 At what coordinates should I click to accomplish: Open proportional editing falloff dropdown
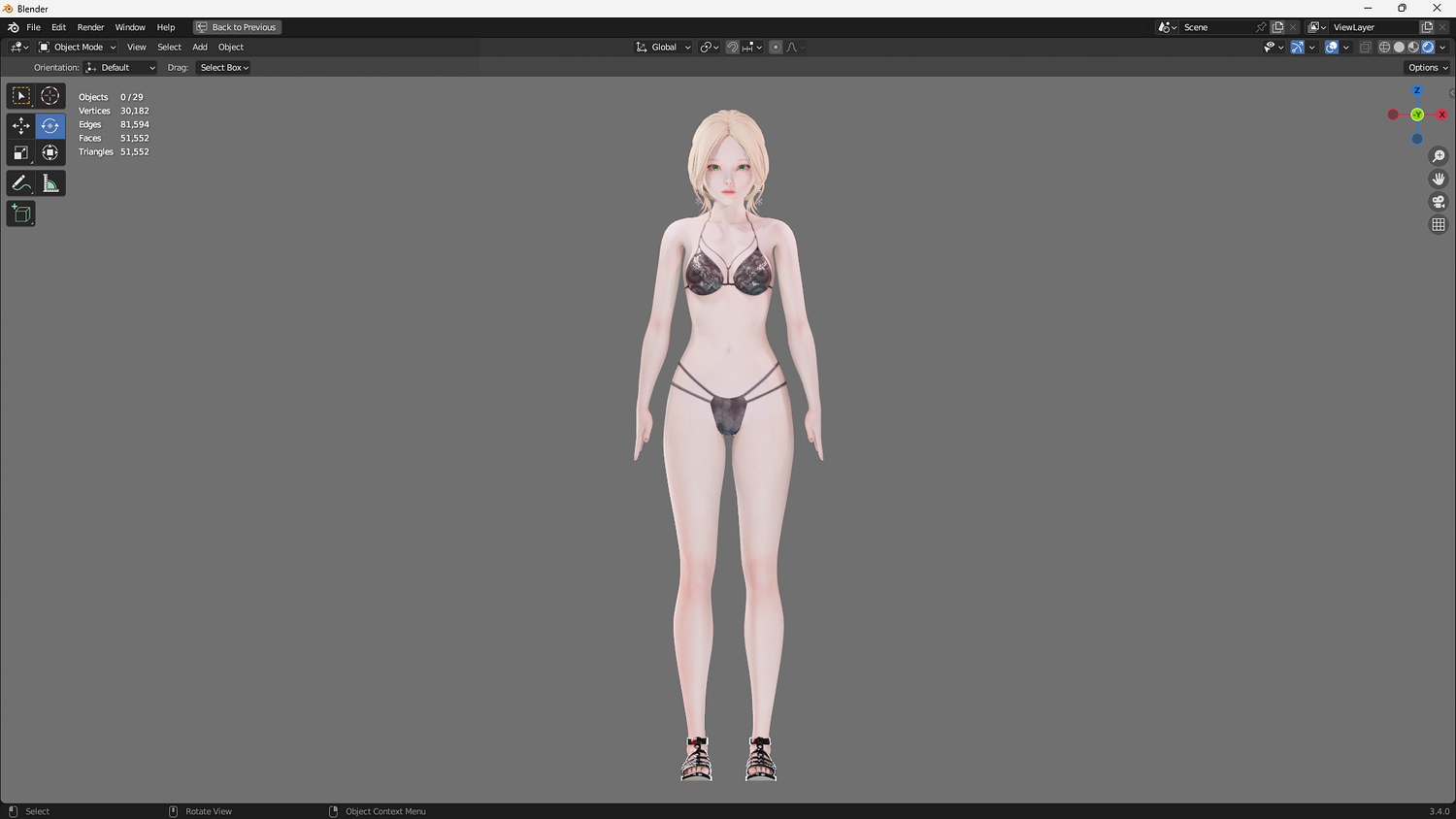click(x=795, y=47)
